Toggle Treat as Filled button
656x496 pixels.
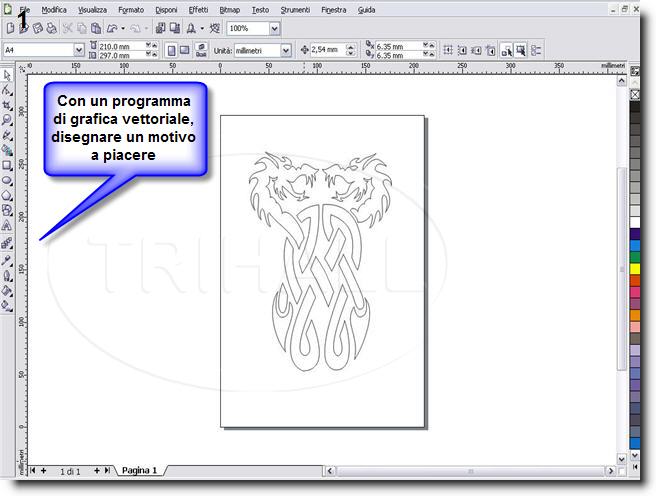coord(521,51)
